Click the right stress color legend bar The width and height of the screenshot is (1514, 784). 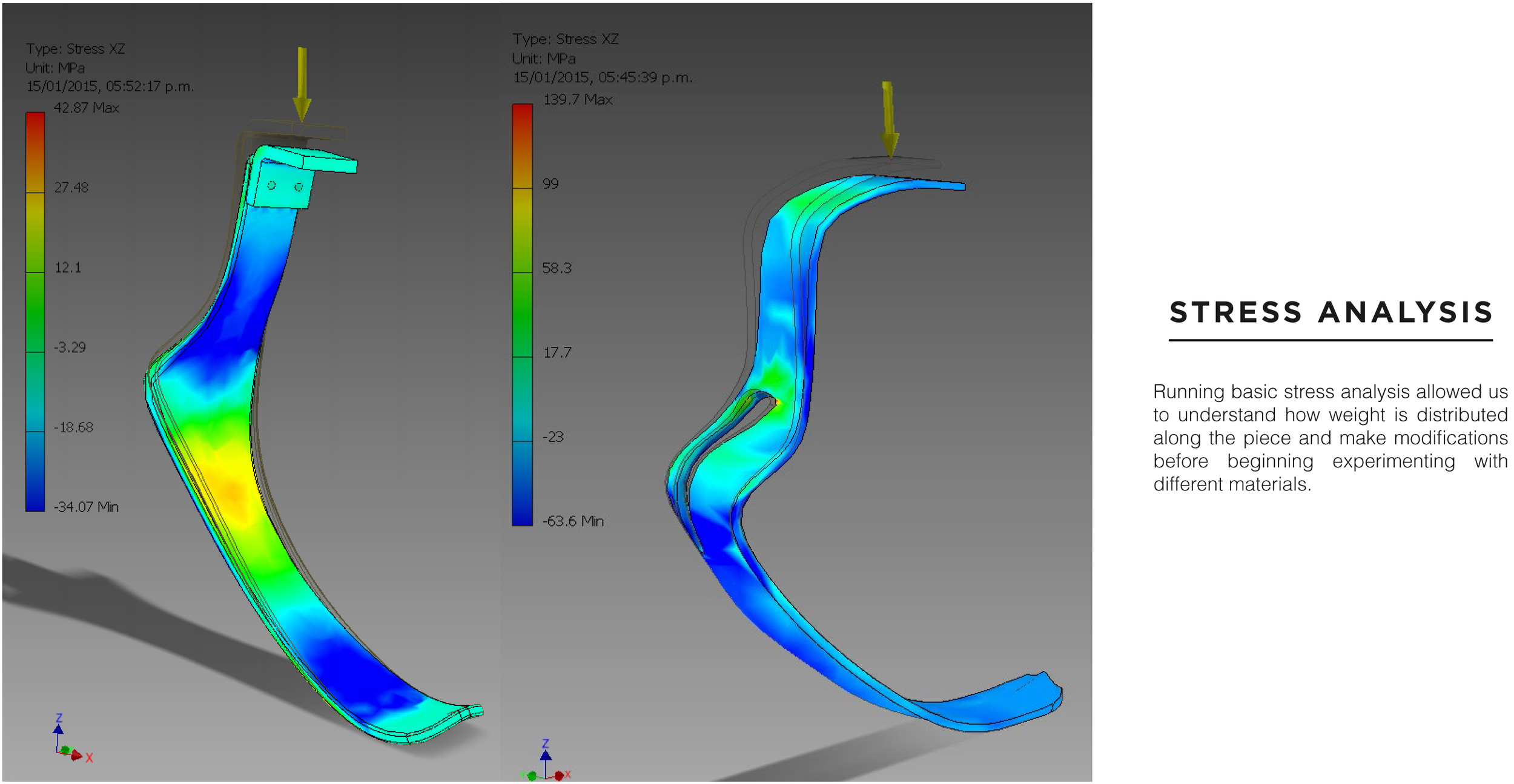[522, 314]
